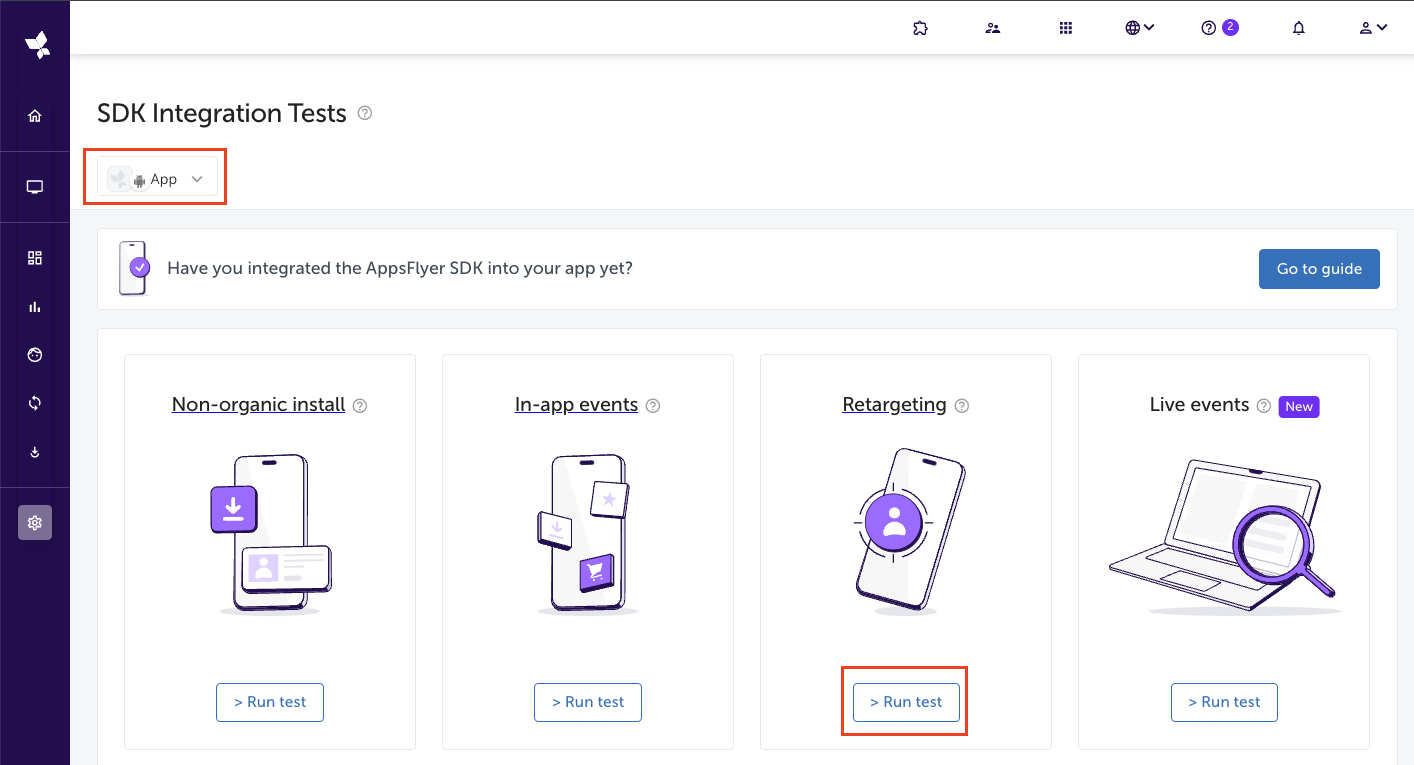
Task: Click the settings gear icon in the sidebar
Action: (35, 522)
